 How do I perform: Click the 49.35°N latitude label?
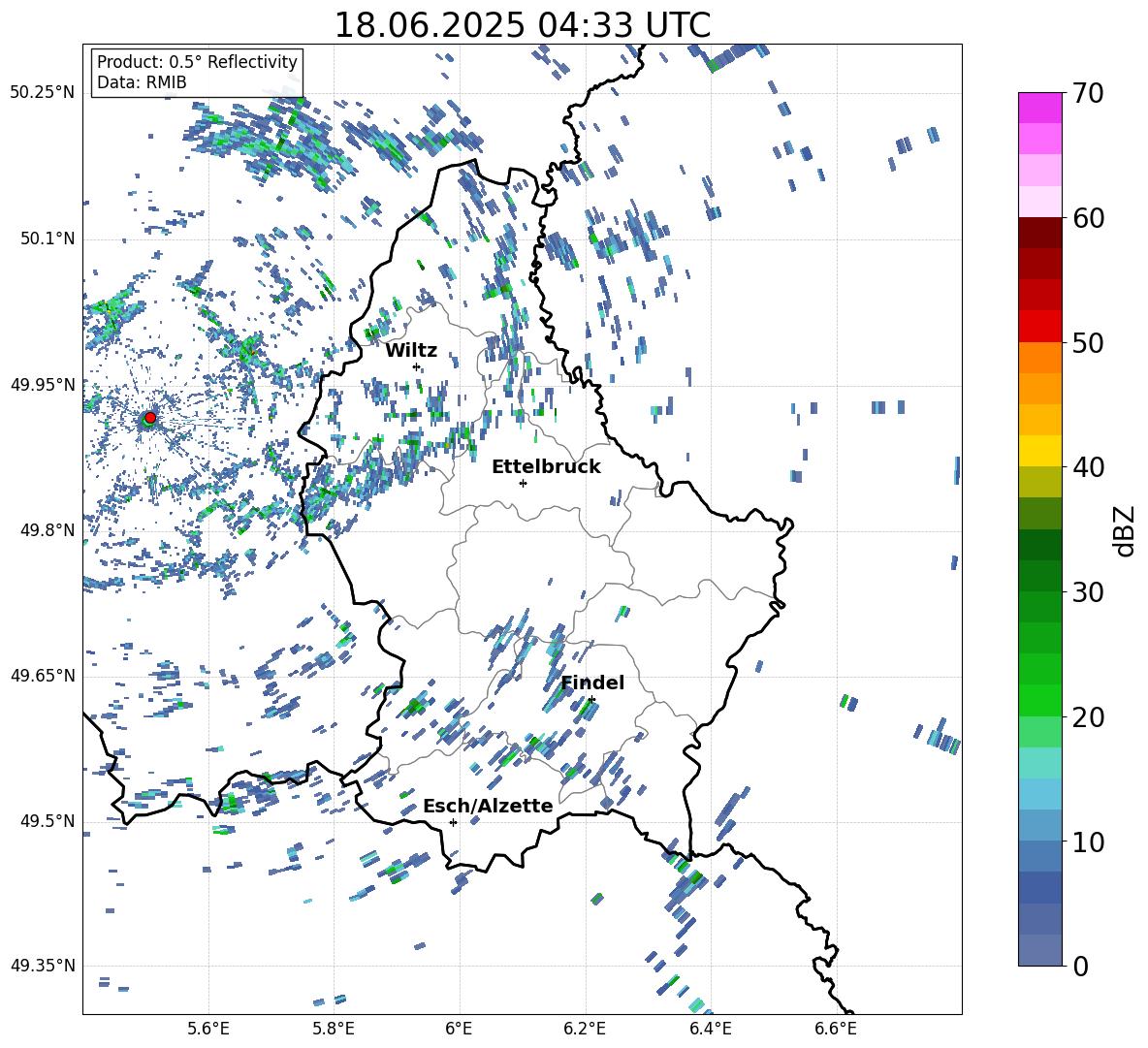(43, 966)
